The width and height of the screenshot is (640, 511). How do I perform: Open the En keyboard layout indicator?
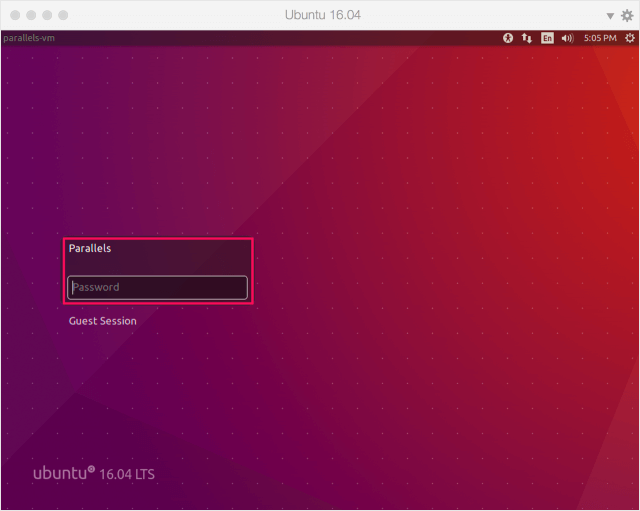pos(547,38)
